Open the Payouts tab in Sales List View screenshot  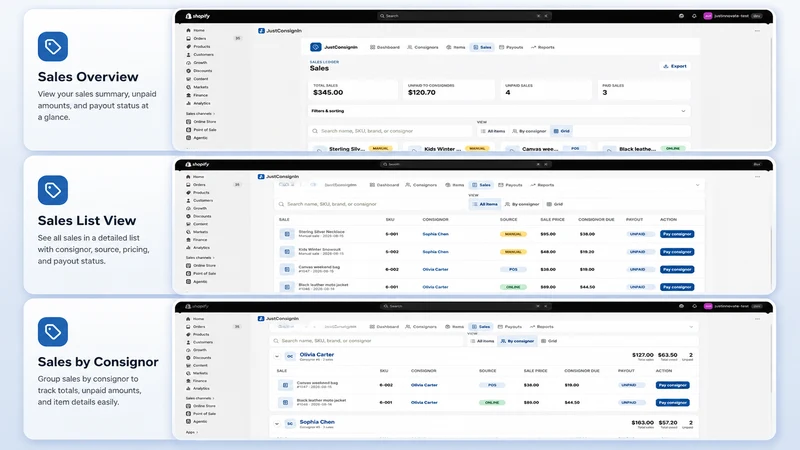tap(510, 185)
